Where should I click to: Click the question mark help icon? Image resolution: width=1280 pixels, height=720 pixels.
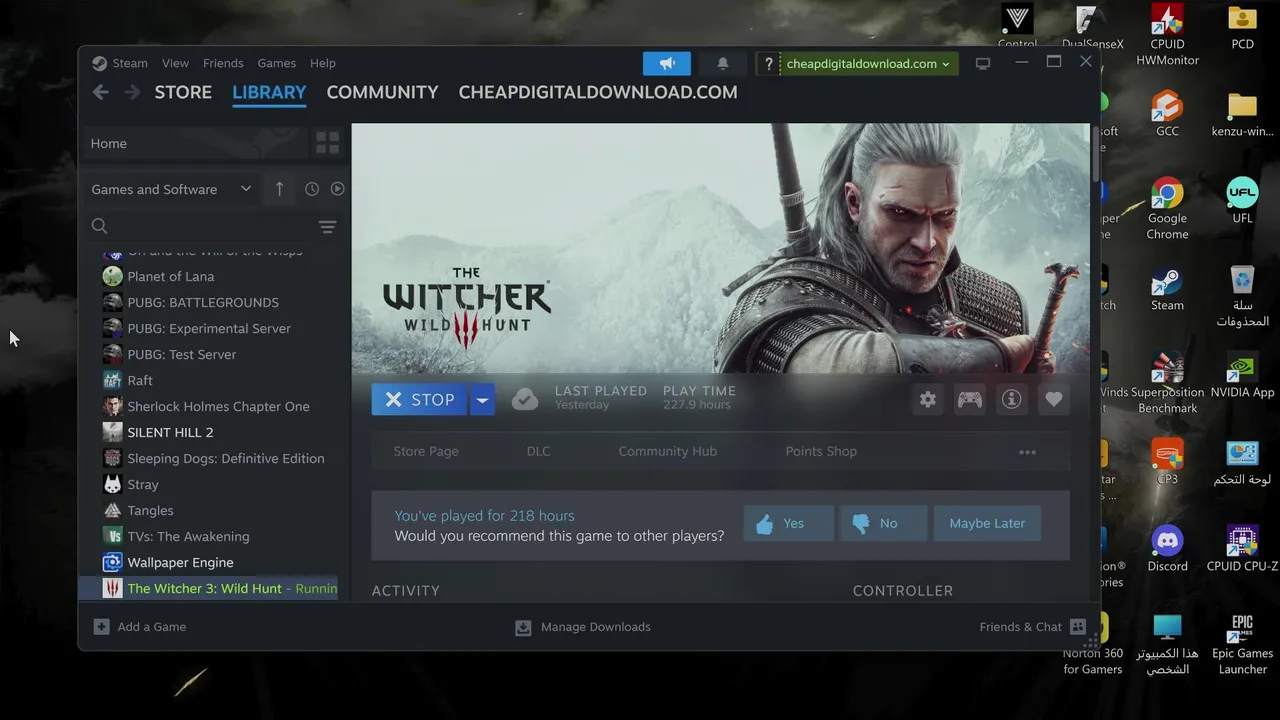(768, 63)
